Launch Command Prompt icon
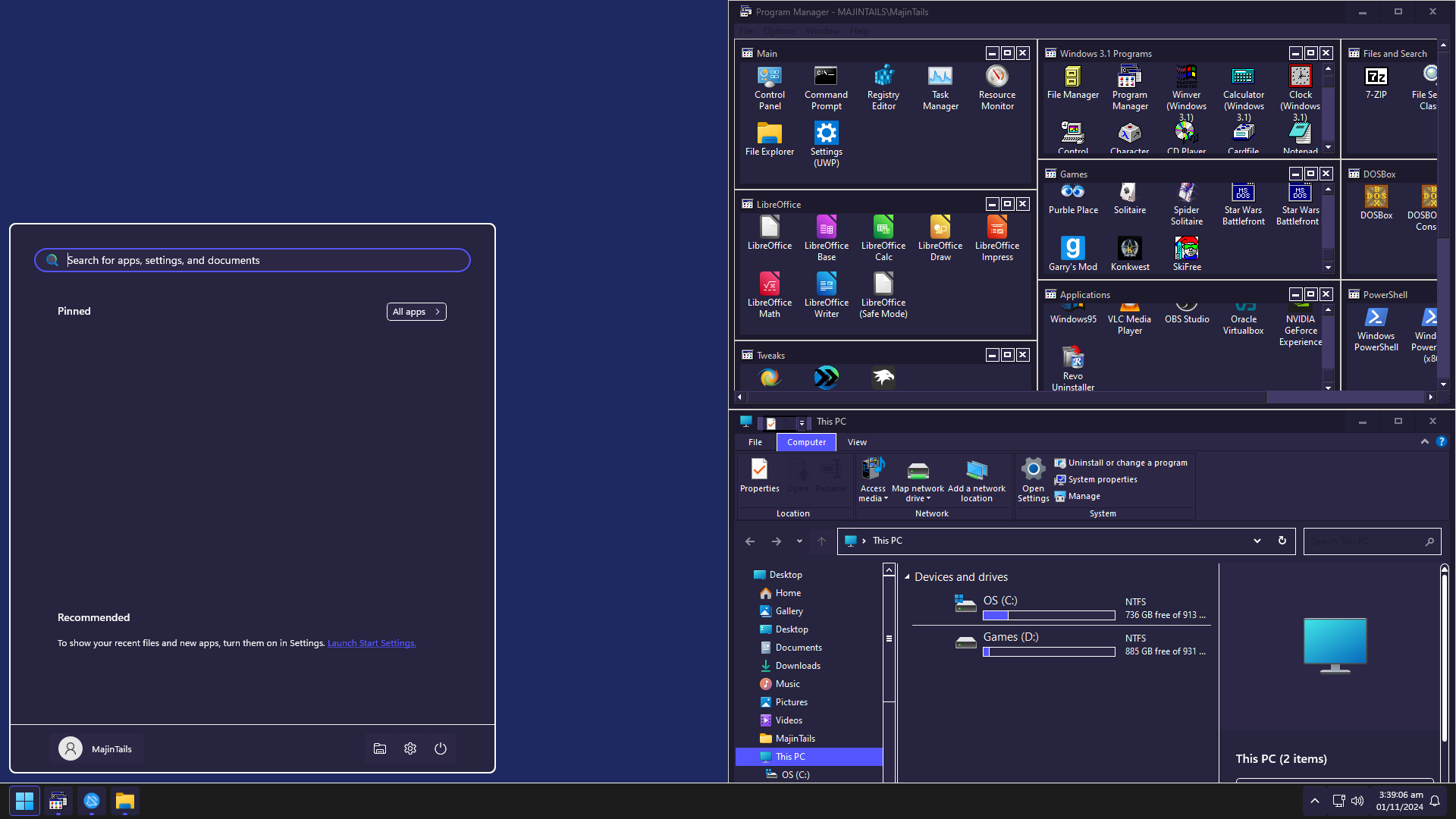Image resolution: width=1456 pixels, height=819 pixels. tap(826, 88)
